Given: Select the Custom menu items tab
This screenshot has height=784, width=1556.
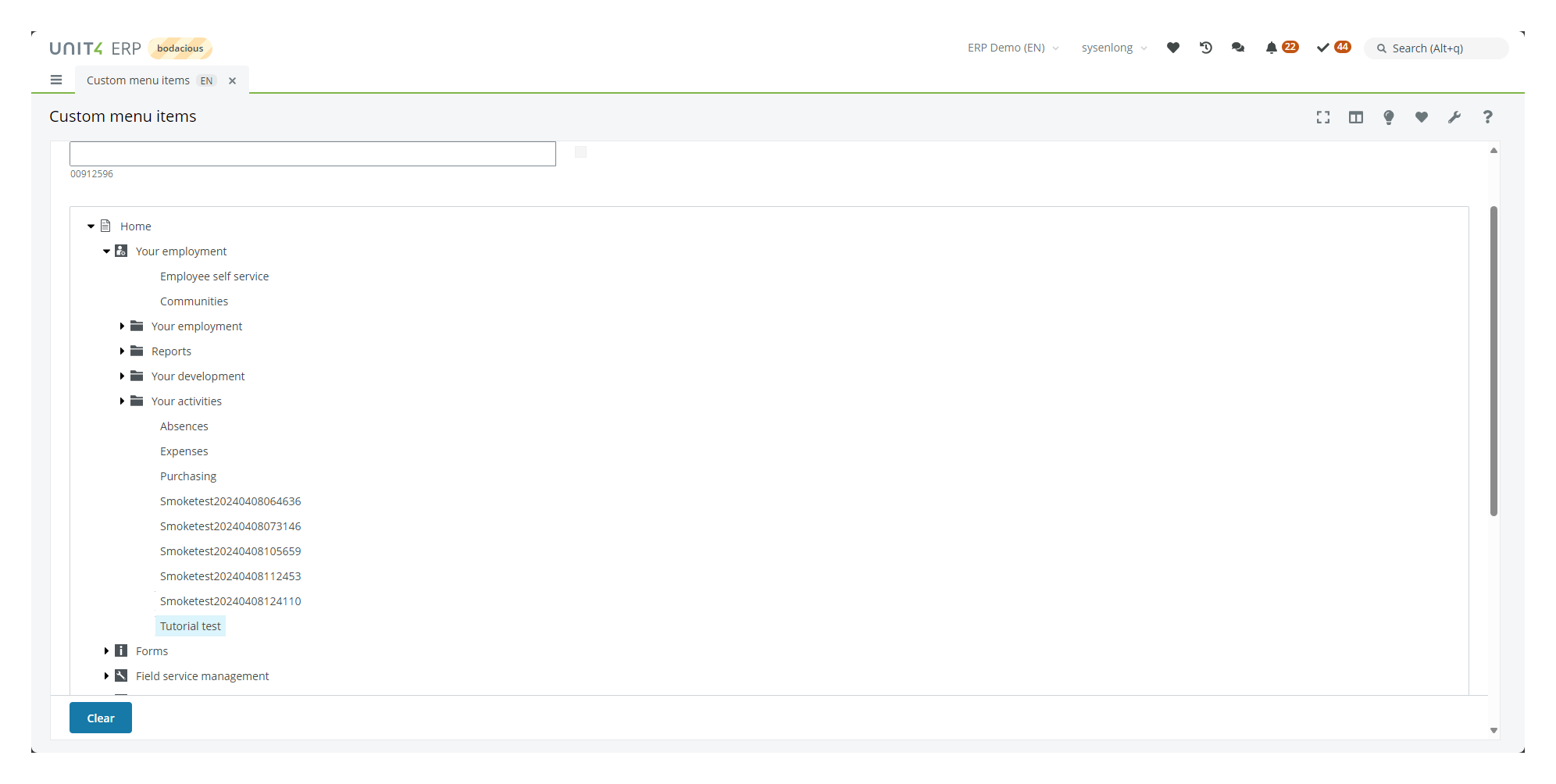Looking at the screenshot, I should (x=138, y=80).
